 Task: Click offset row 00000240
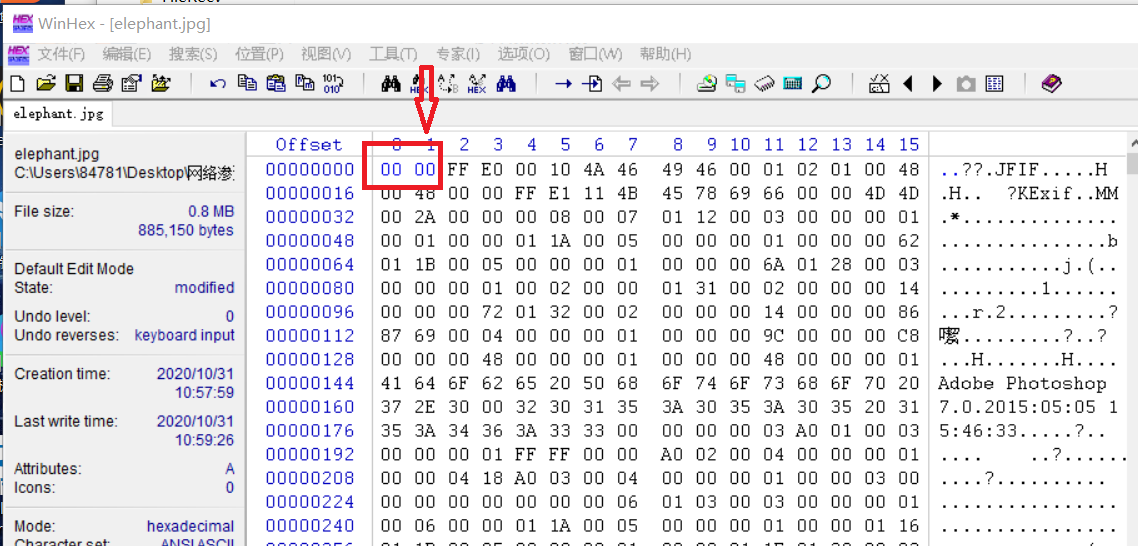coord(310,525)
